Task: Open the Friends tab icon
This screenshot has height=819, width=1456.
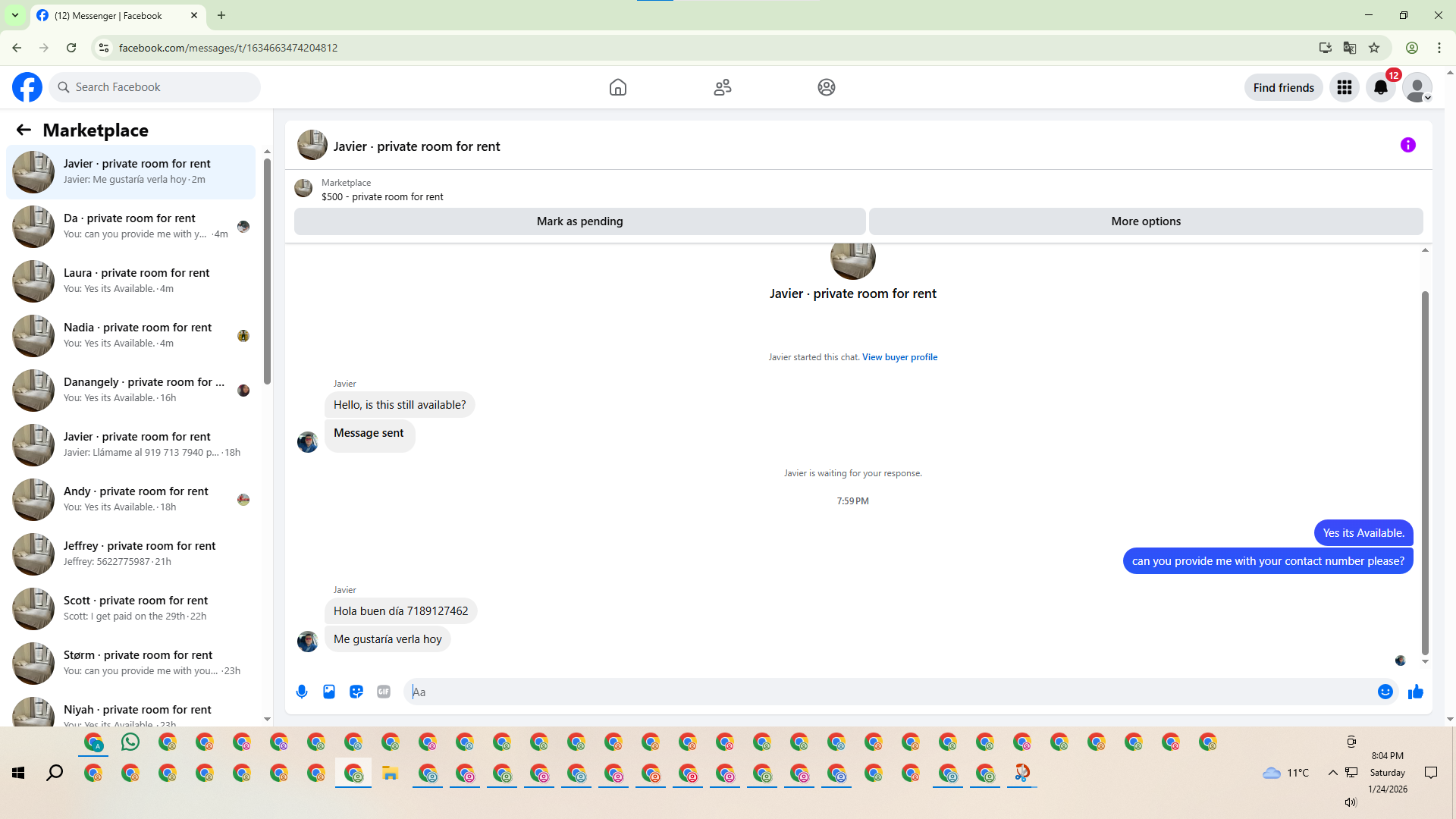Action: tap(723, 87)
